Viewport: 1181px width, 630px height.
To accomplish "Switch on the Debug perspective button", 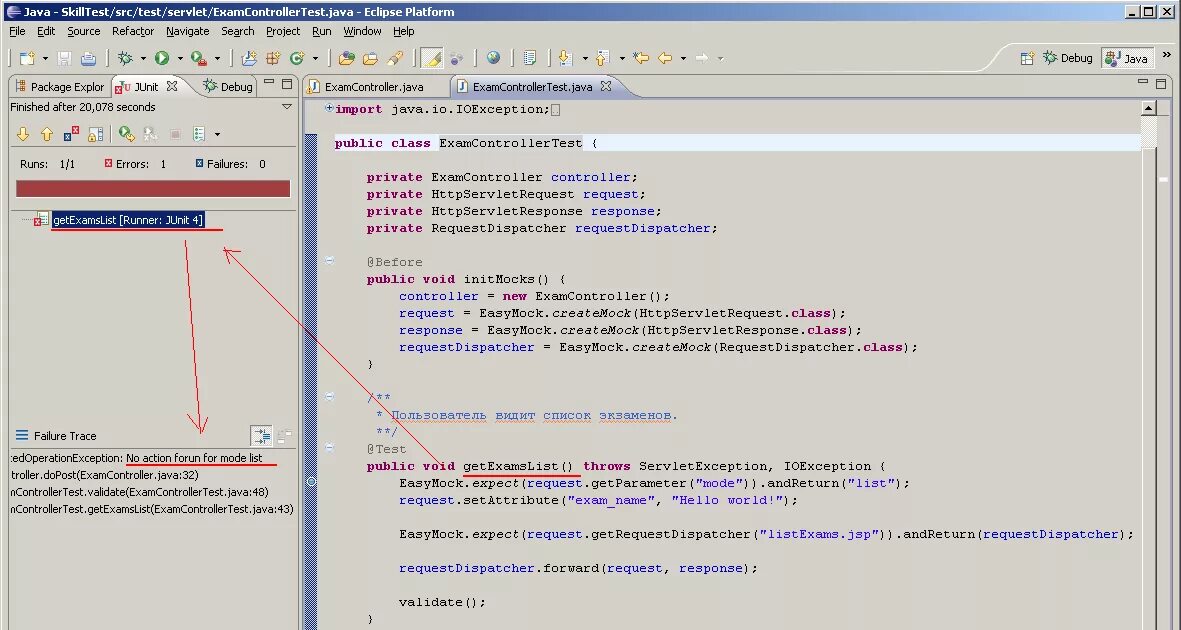I will click(x=1067, y=57).
